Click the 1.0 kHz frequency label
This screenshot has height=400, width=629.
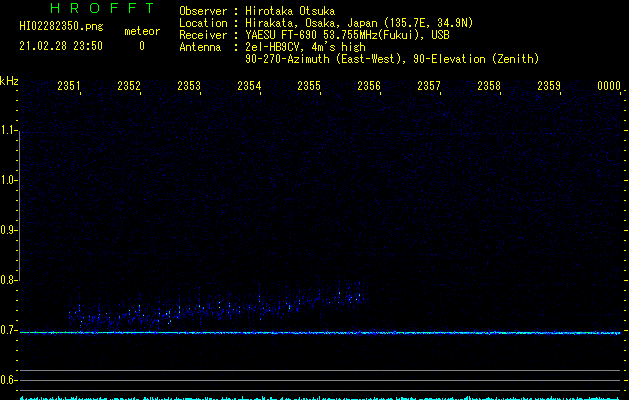(8, 180)
